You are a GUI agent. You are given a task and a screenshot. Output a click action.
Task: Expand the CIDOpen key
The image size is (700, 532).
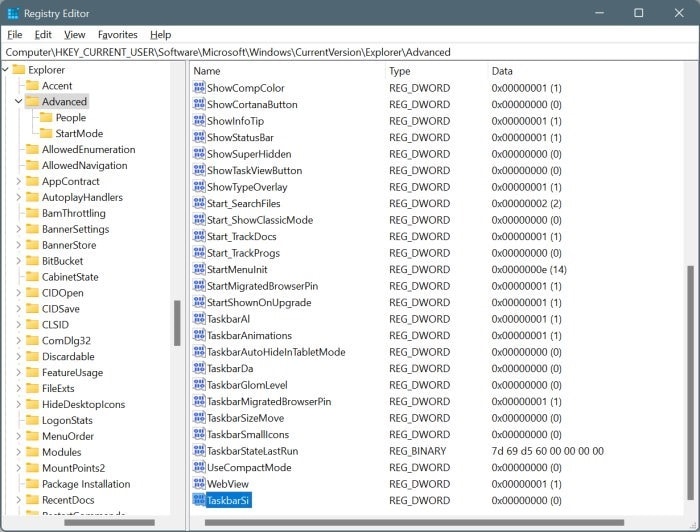[x=18, y=293]
